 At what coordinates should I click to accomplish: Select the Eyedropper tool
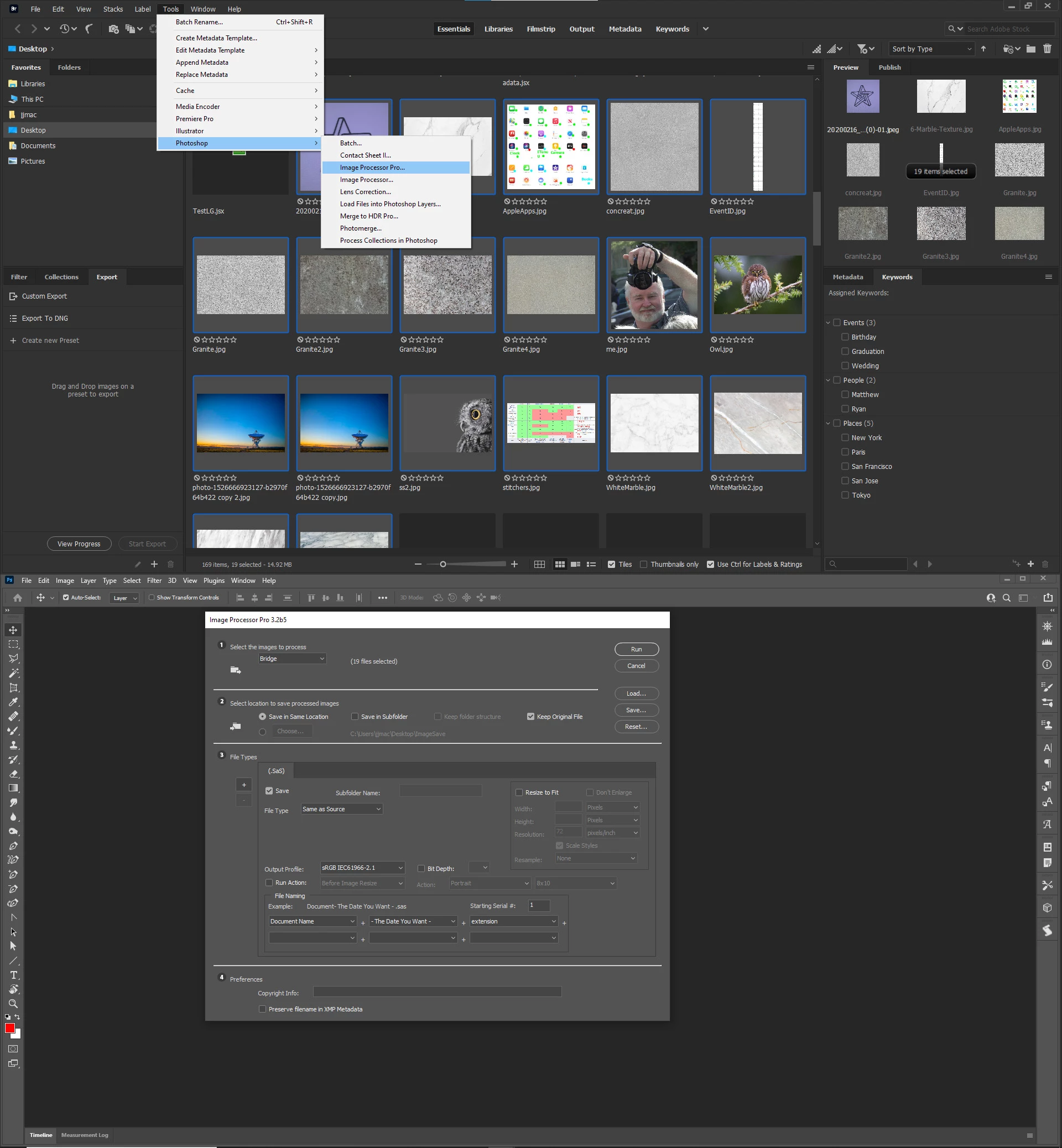[x=13, y=702]
